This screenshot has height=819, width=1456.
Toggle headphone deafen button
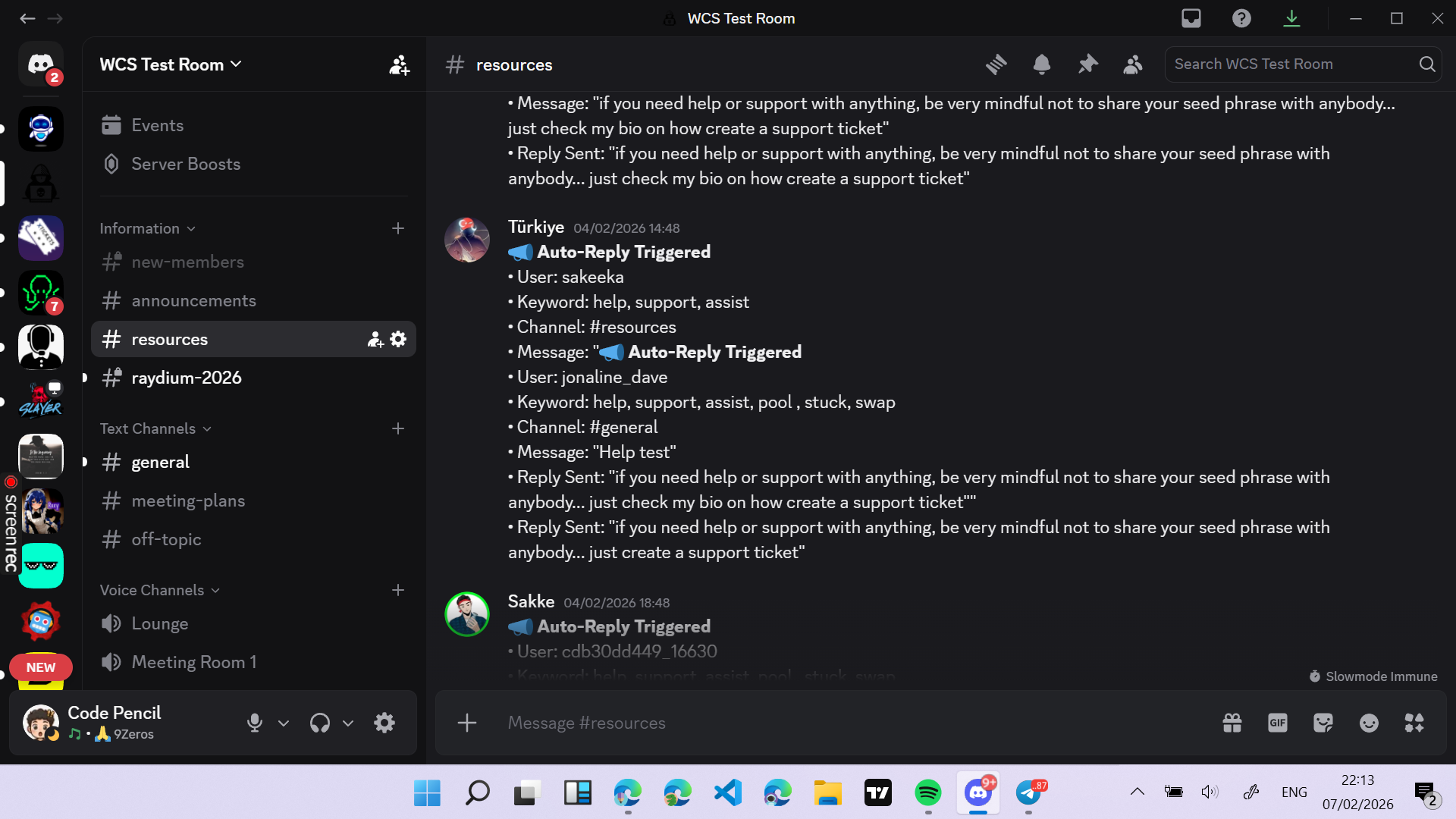coord(319,723)
